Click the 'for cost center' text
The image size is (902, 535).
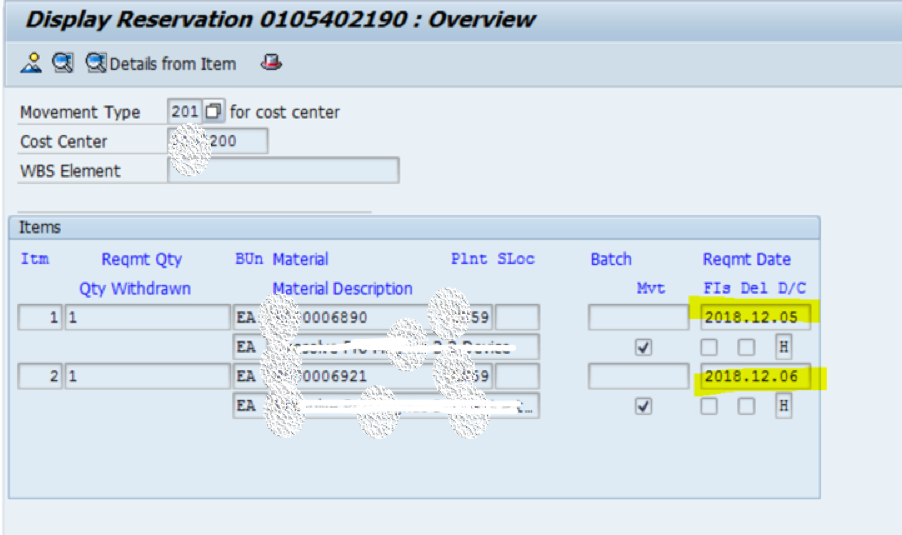[x=285, y=112]
